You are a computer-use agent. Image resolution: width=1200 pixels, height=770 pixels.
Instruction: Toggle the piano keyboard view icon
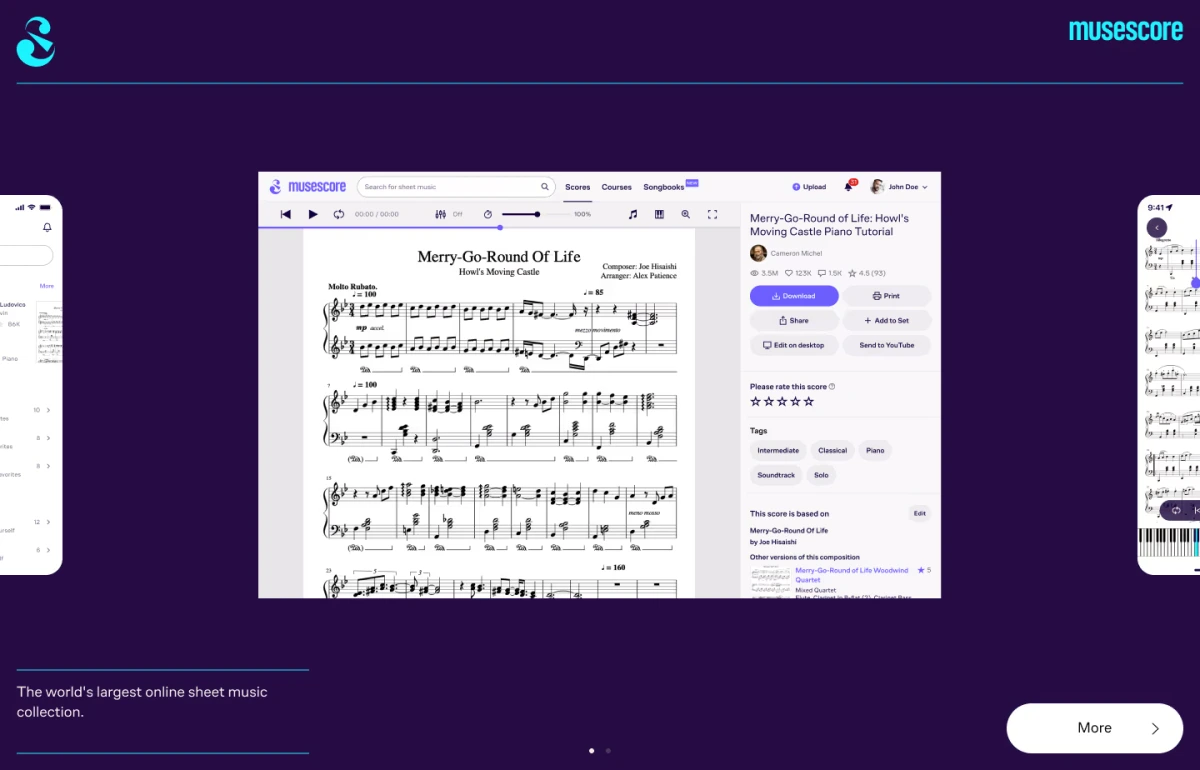point(659,214)
